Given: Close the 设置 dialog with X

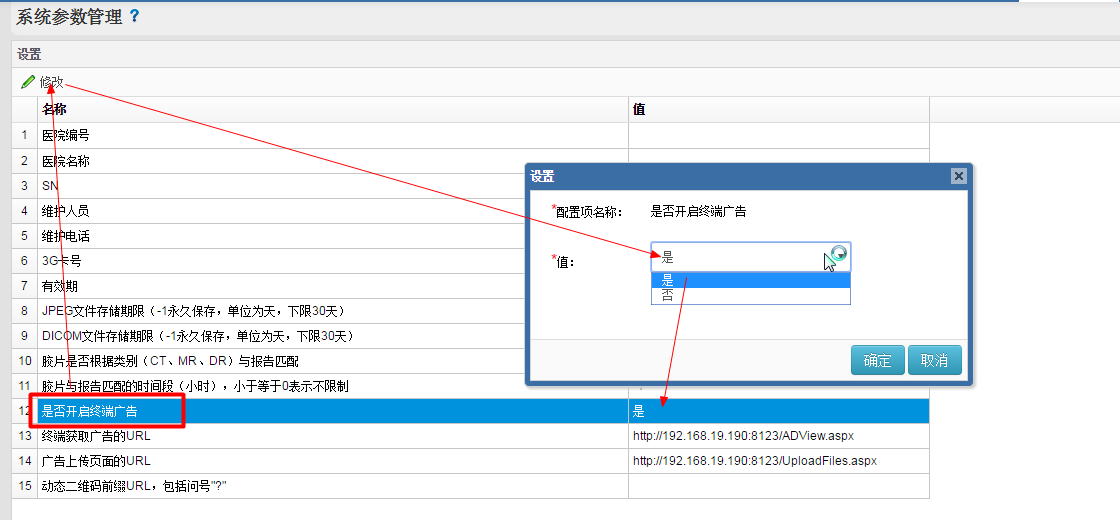Looking at the screenshot, I should [x=958, y=176].
